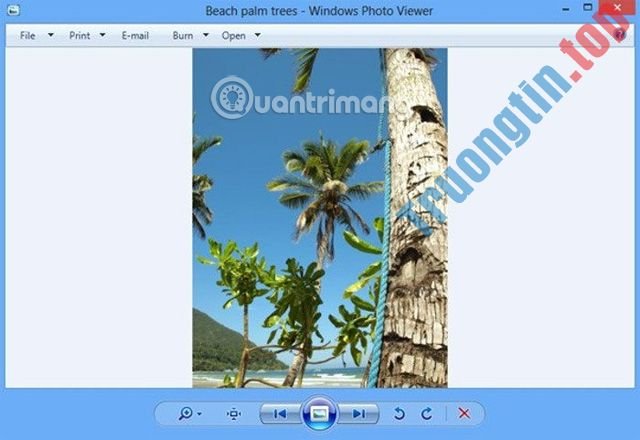Rotate photo counterclockwise

[x=400, y=414]
